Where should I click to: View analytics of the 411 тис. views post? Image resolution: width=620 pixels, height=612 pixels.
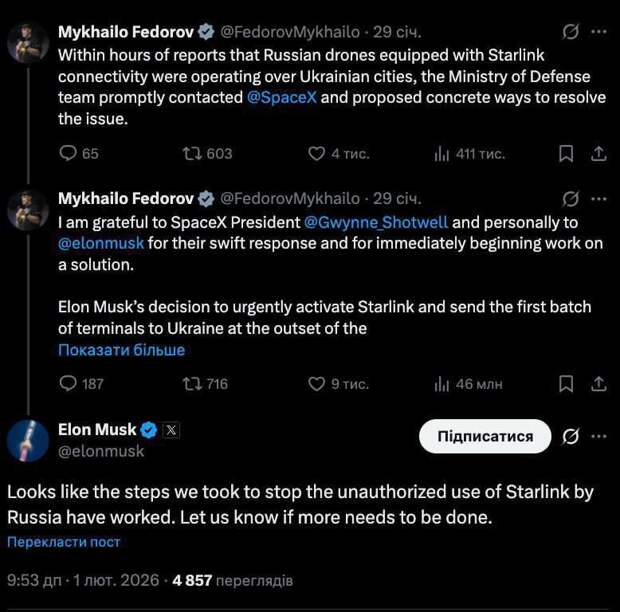(442, 153)
